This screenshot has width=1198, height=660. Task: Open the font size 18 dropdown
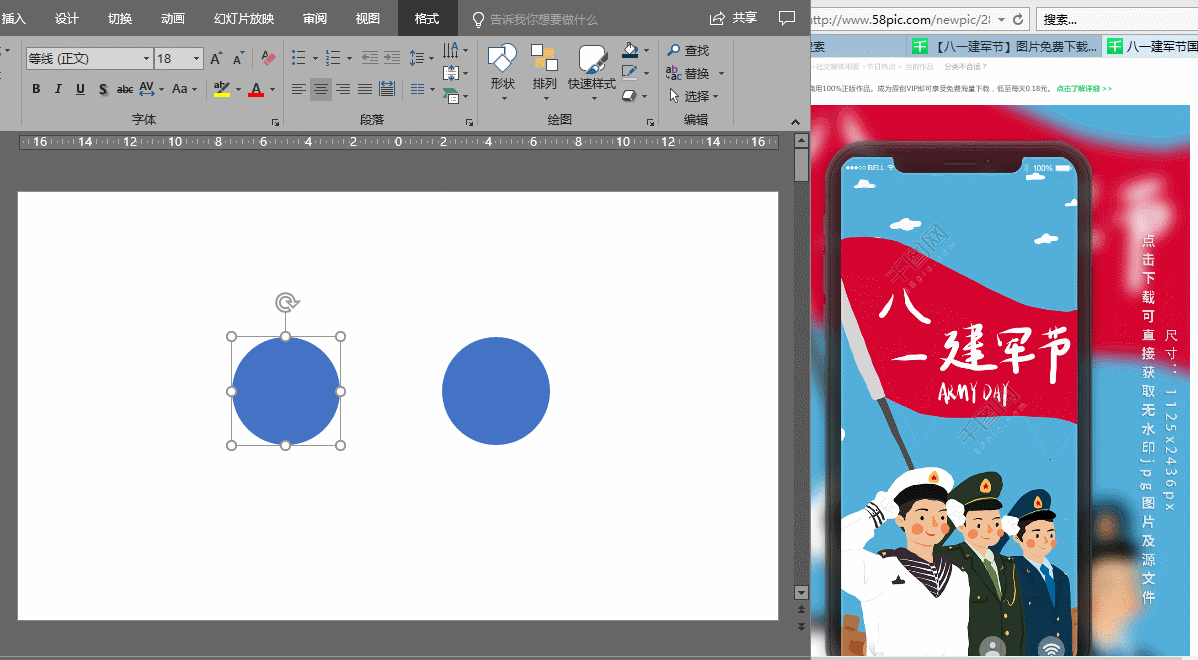pos(196,59)
